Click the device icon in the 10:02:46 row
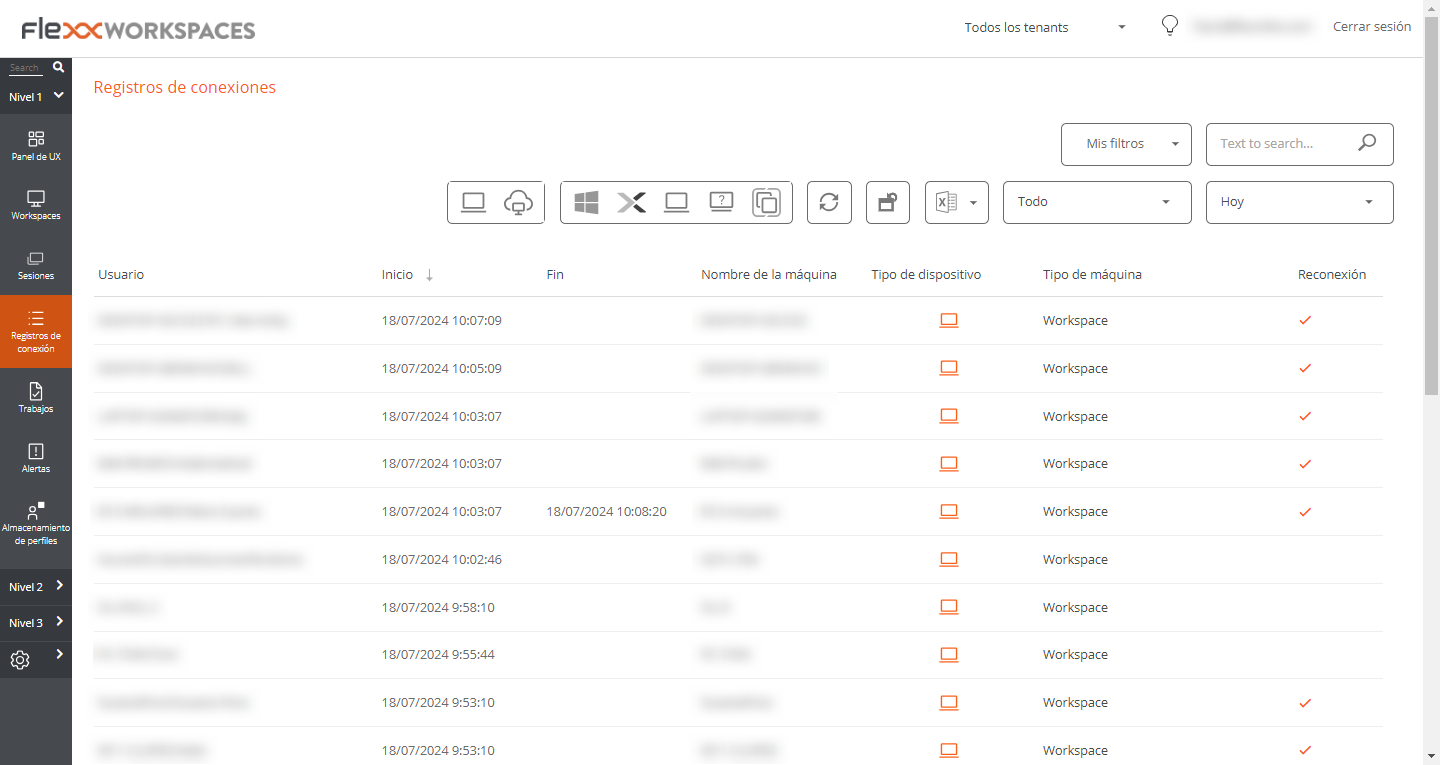 coord(949,559)
